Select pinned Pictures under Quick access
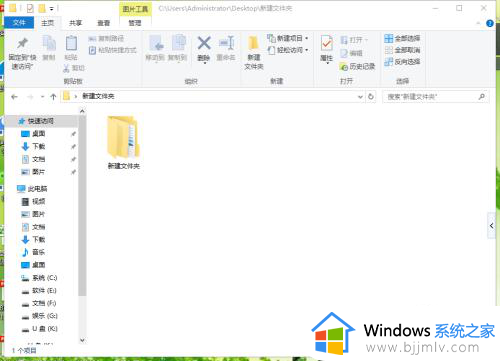Image resolution: width=500 pixels, height=361 pixels. 39,172
